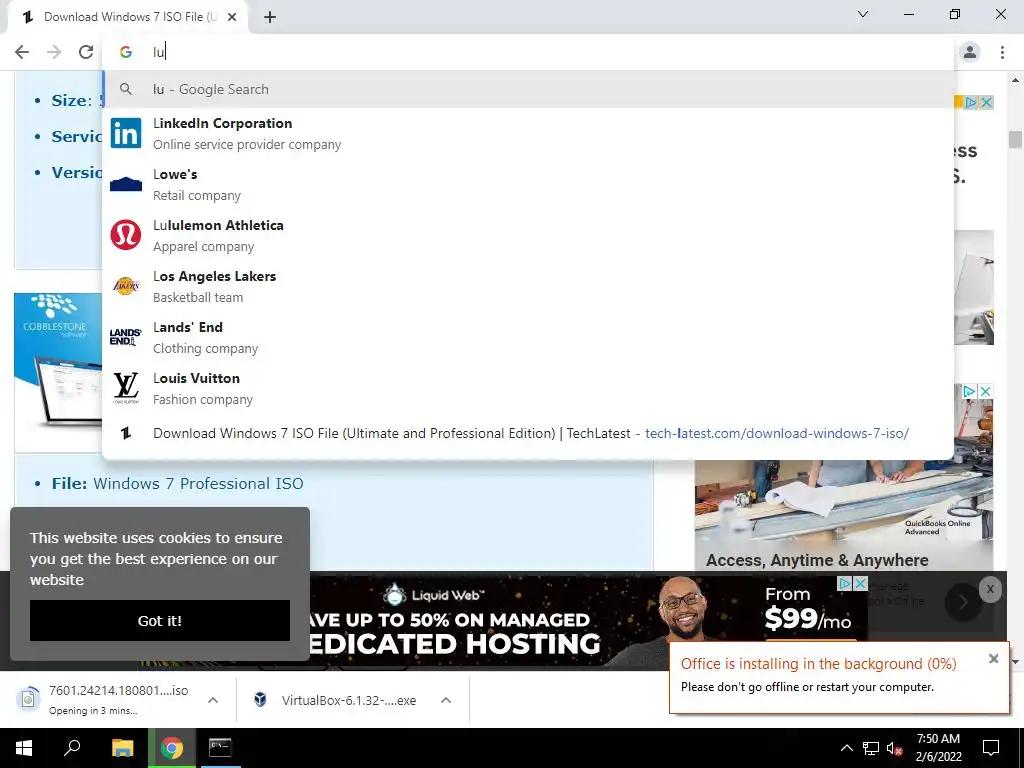1024x768 pixels.
Task: Open the Chrome profile avatar menu
Action: [970, 52]
